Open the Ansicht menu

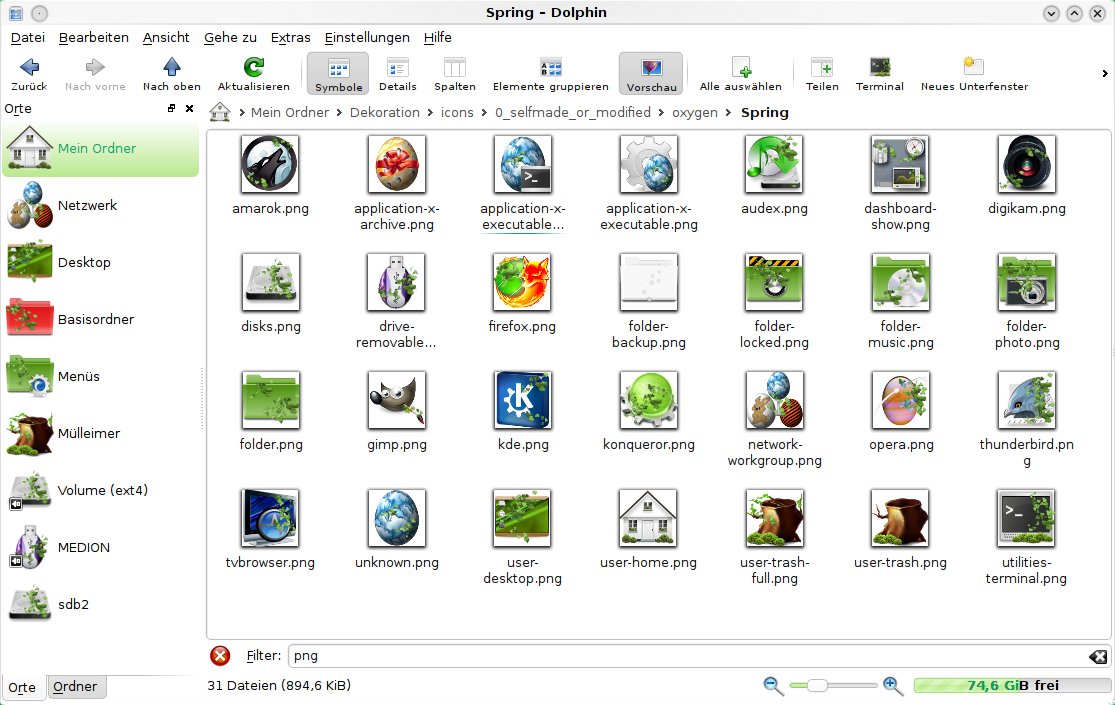pyautogui.click(x=166, y=37)
